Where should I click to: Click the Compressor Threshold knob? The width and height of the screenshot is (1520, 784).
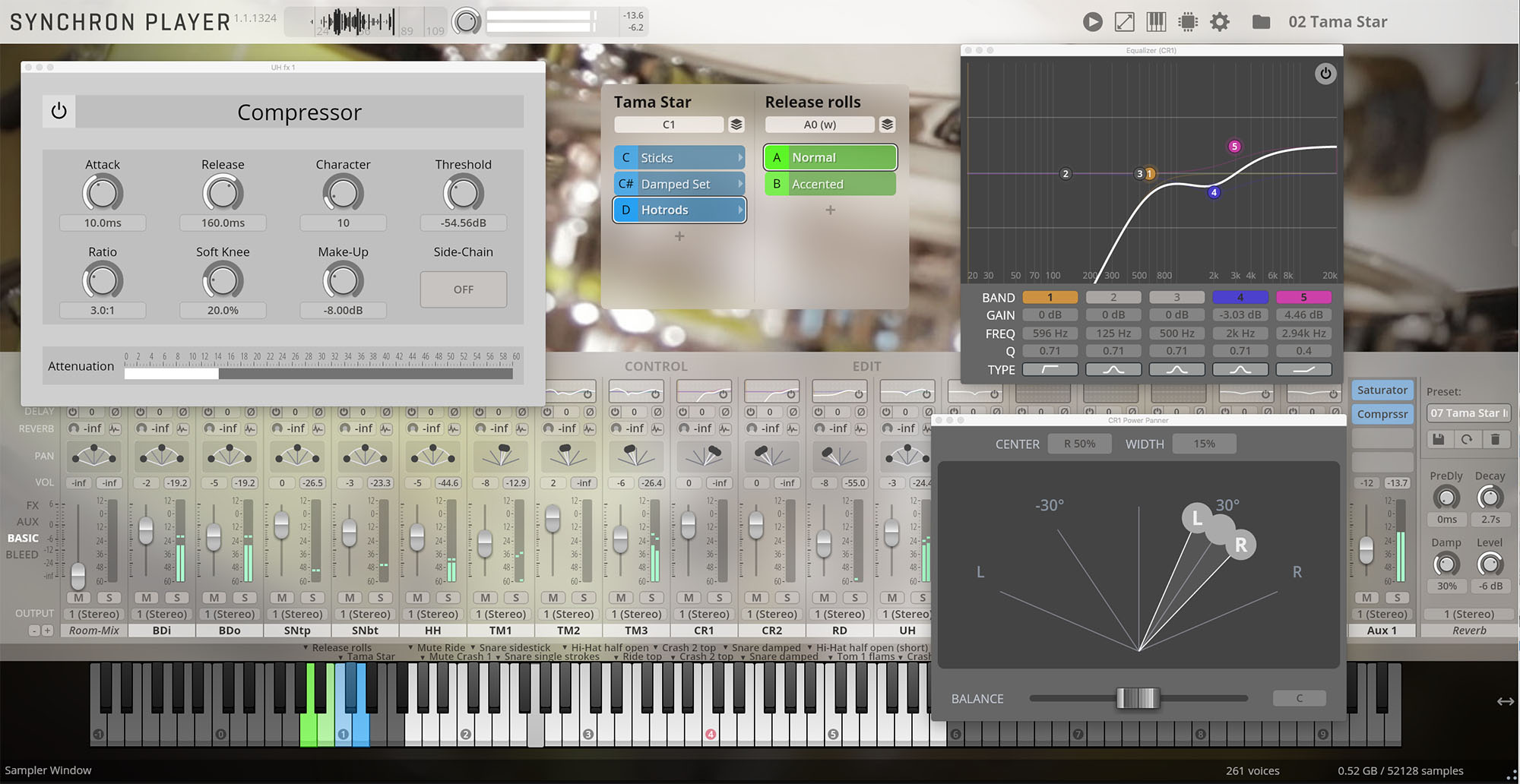pos(464,193)
